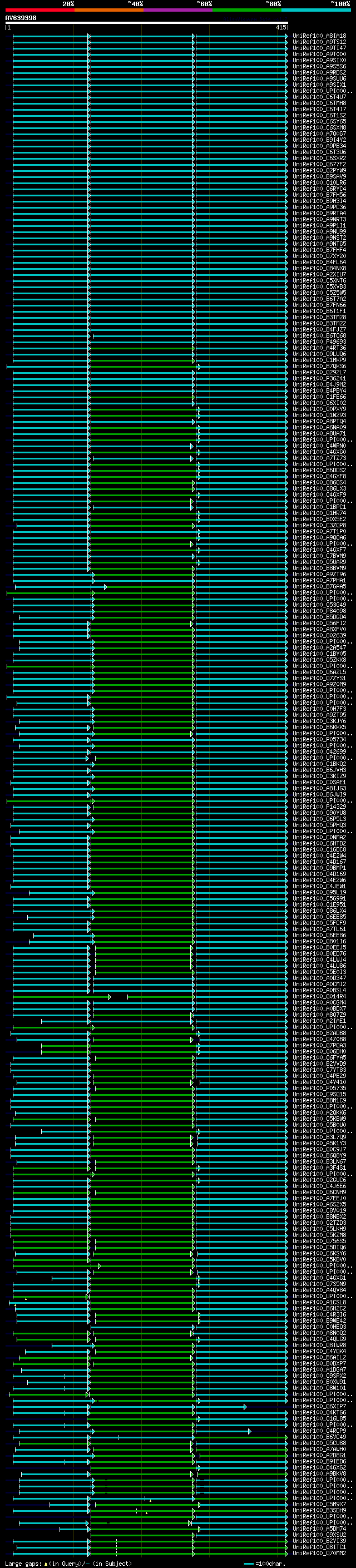This screenshot has width=356, height=1568.
Task: Select the UniRef100_B9SAV9 label
Action: [x=319, y=176]
